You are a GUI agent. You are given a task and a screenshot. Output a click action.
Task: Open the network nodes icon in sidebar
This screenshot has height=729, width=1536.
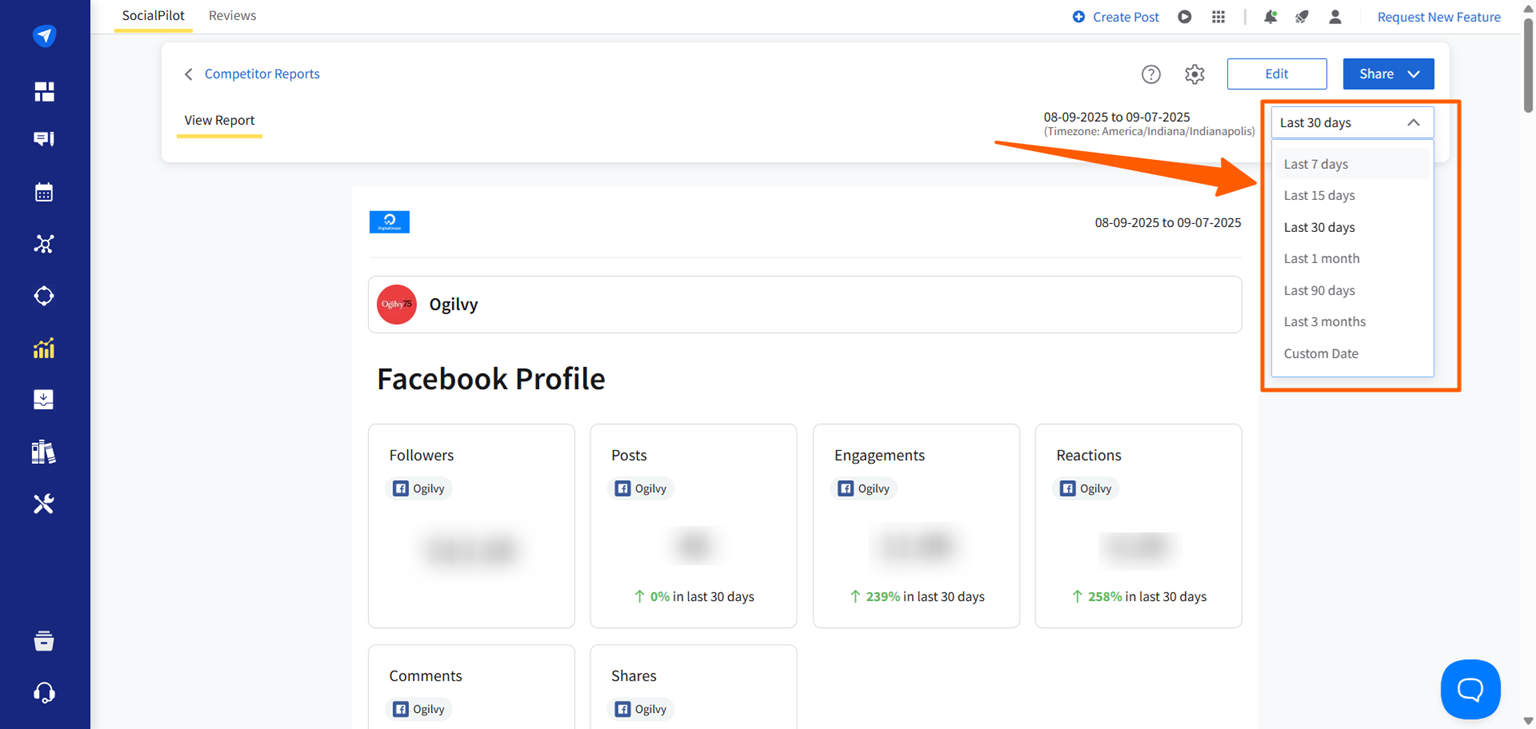click(44, 244)
